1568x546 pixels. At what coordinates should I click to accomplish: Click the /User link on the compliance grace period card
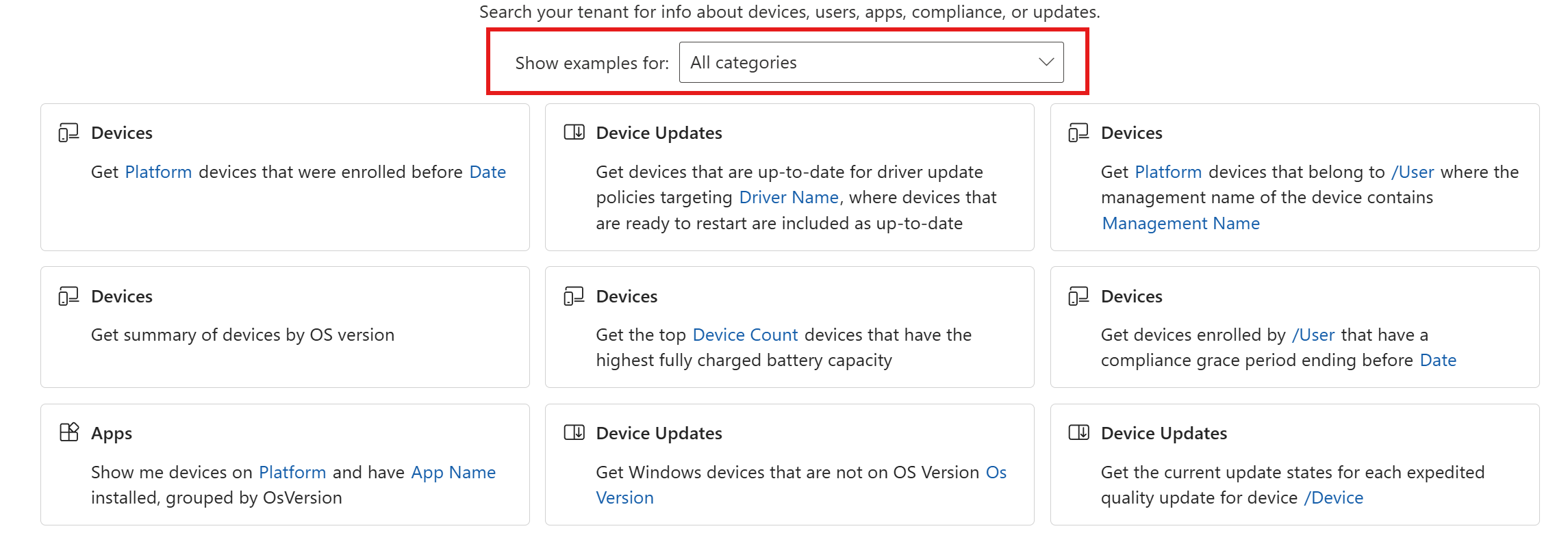pyautogui.click(x=1313, y=335)
